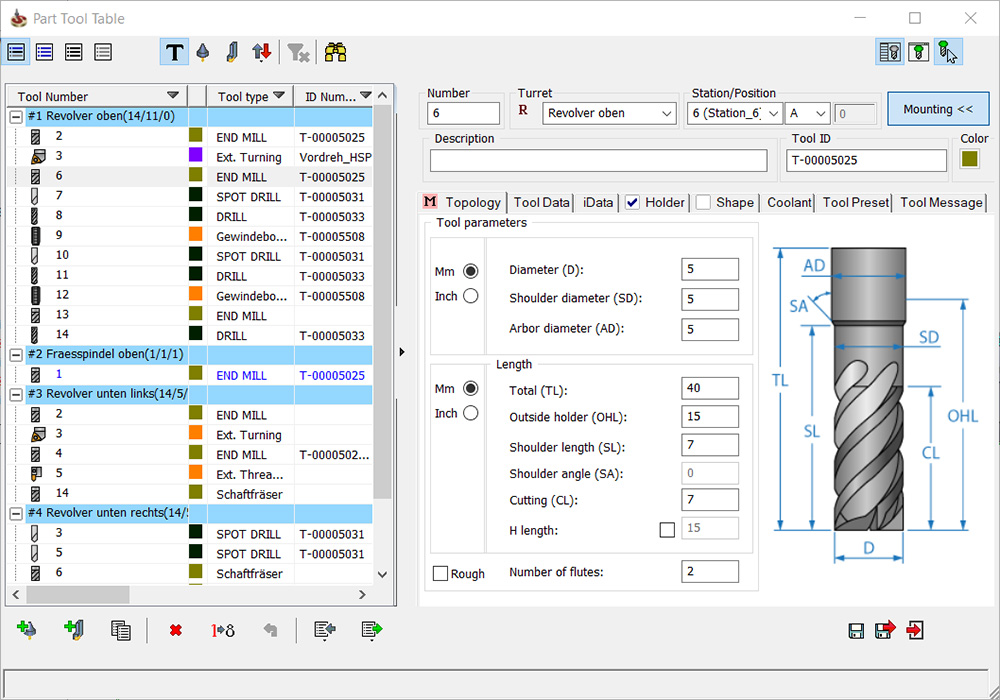Click the clear filter funnel icon

(x=298, y=52)
